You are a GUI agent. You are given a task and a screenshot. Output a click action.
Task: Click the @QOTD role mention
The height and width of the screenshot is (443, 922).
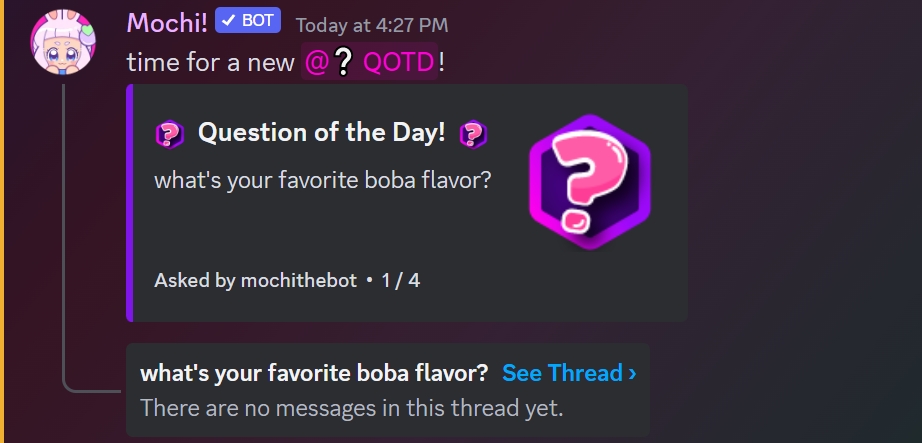[x=370, y=62]
